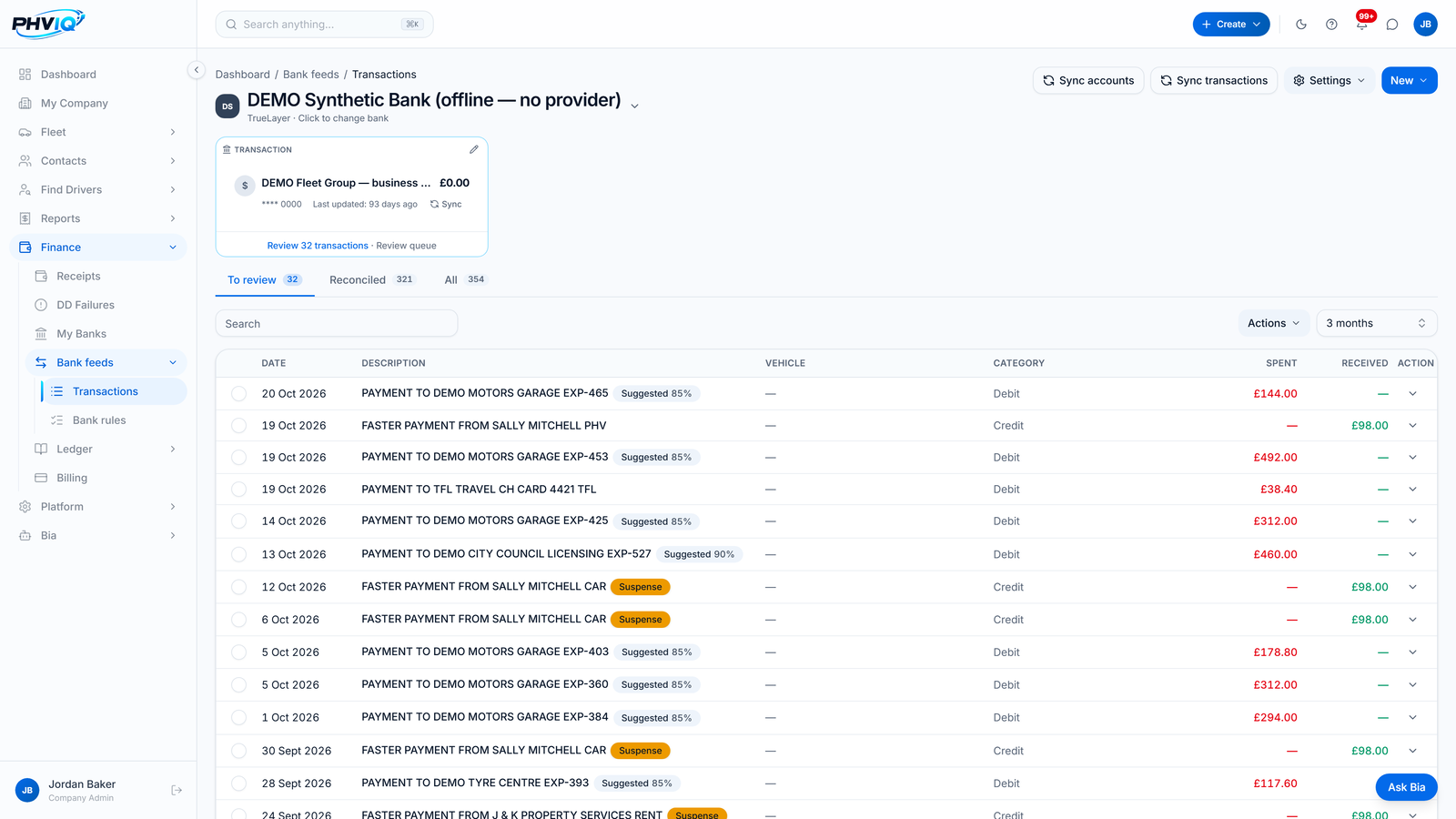Open Transactions in sidebar submenu

pos(114,391)
